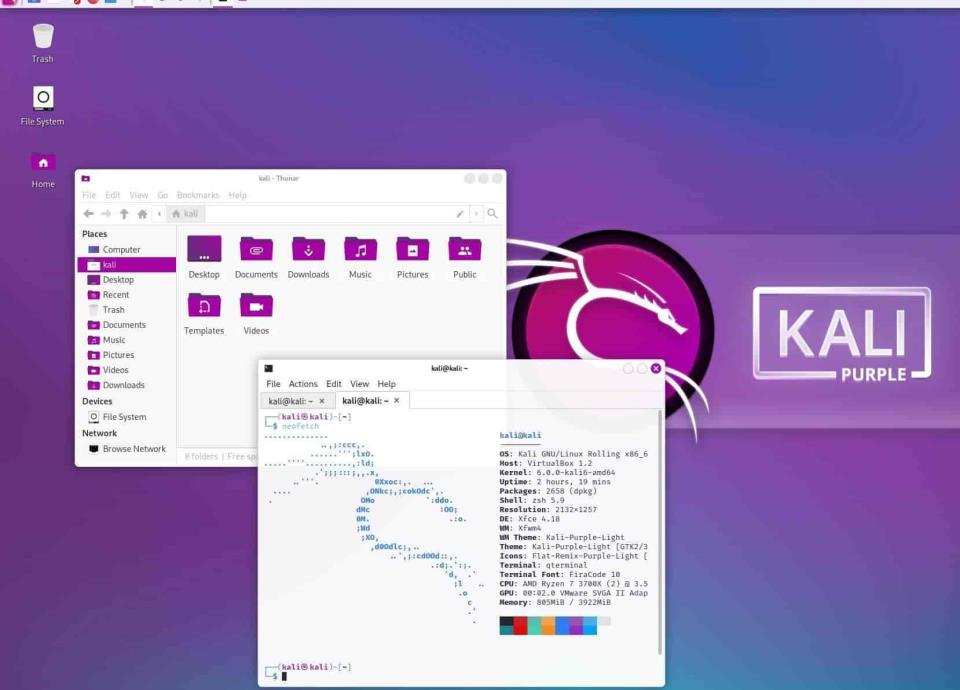Click the "Terminal: qterminal" line in neofetch output
This screenshot has height=690, width=960.
coord(543,565)
